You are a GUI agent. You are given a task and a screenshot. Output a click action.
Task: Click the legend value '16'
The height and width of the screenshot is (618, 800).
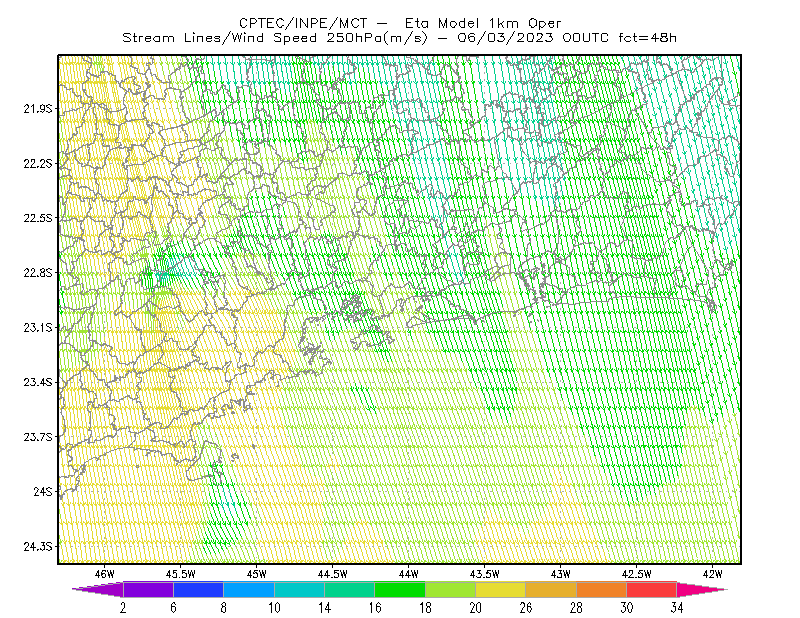[x=375, y=608]
